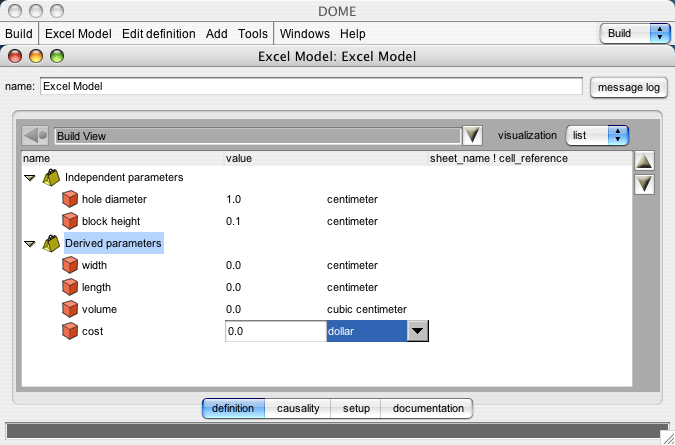Screen dimensions: 675x445
Task: Click the window resize grip at bottom right
Action: 666,437
